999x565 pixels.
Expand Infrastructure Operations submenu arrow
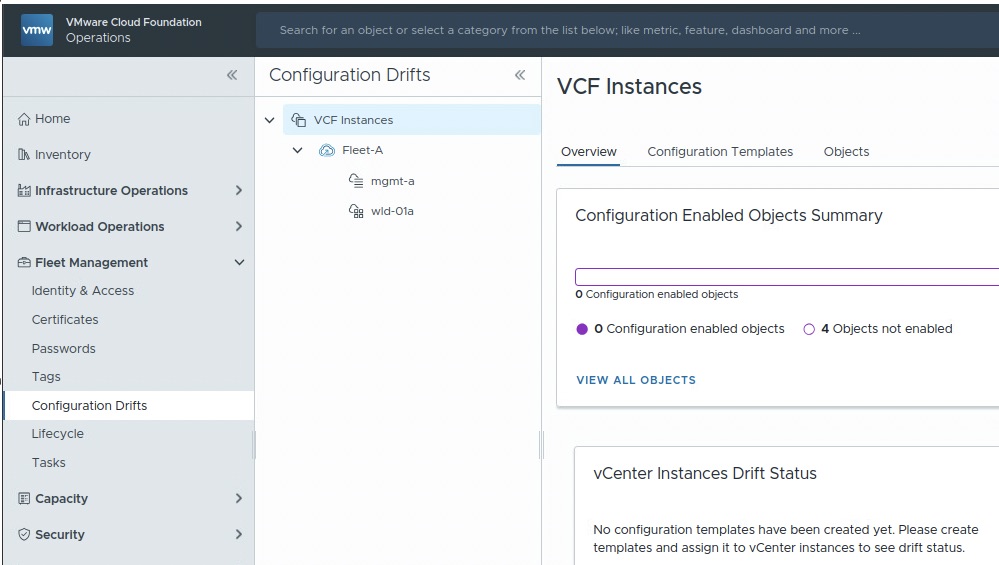point(238,190)
